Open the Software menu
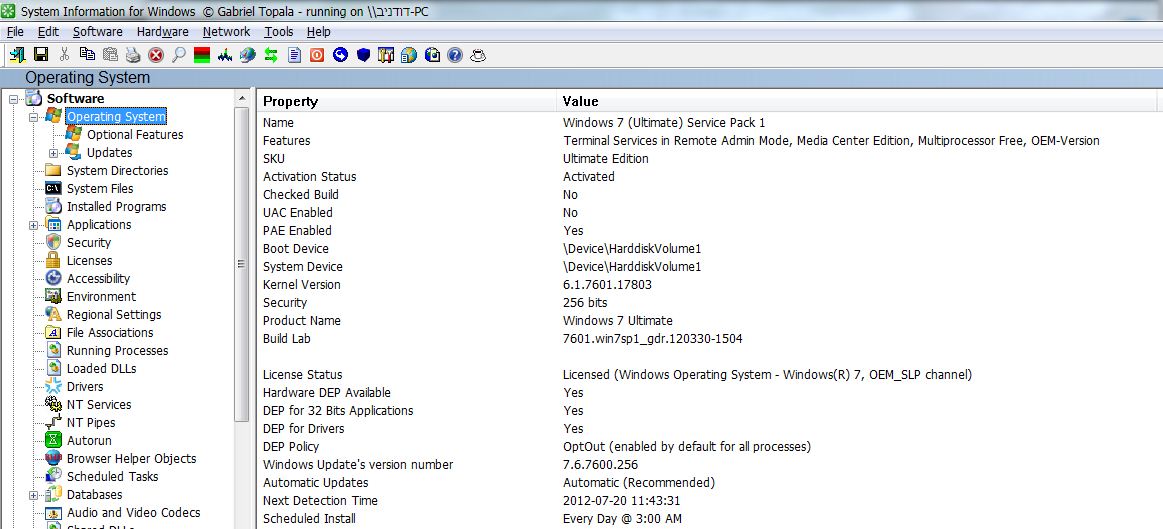The width and height of the screenshot is (1163, 529). (98, 32)
